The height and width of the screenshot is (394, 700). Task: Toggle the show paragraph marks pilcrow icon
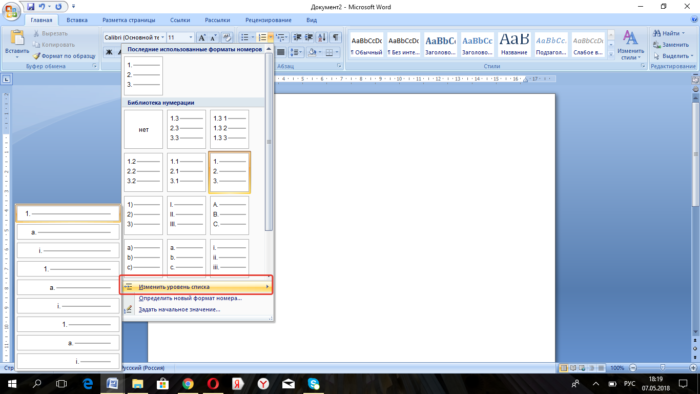[335, 37]
